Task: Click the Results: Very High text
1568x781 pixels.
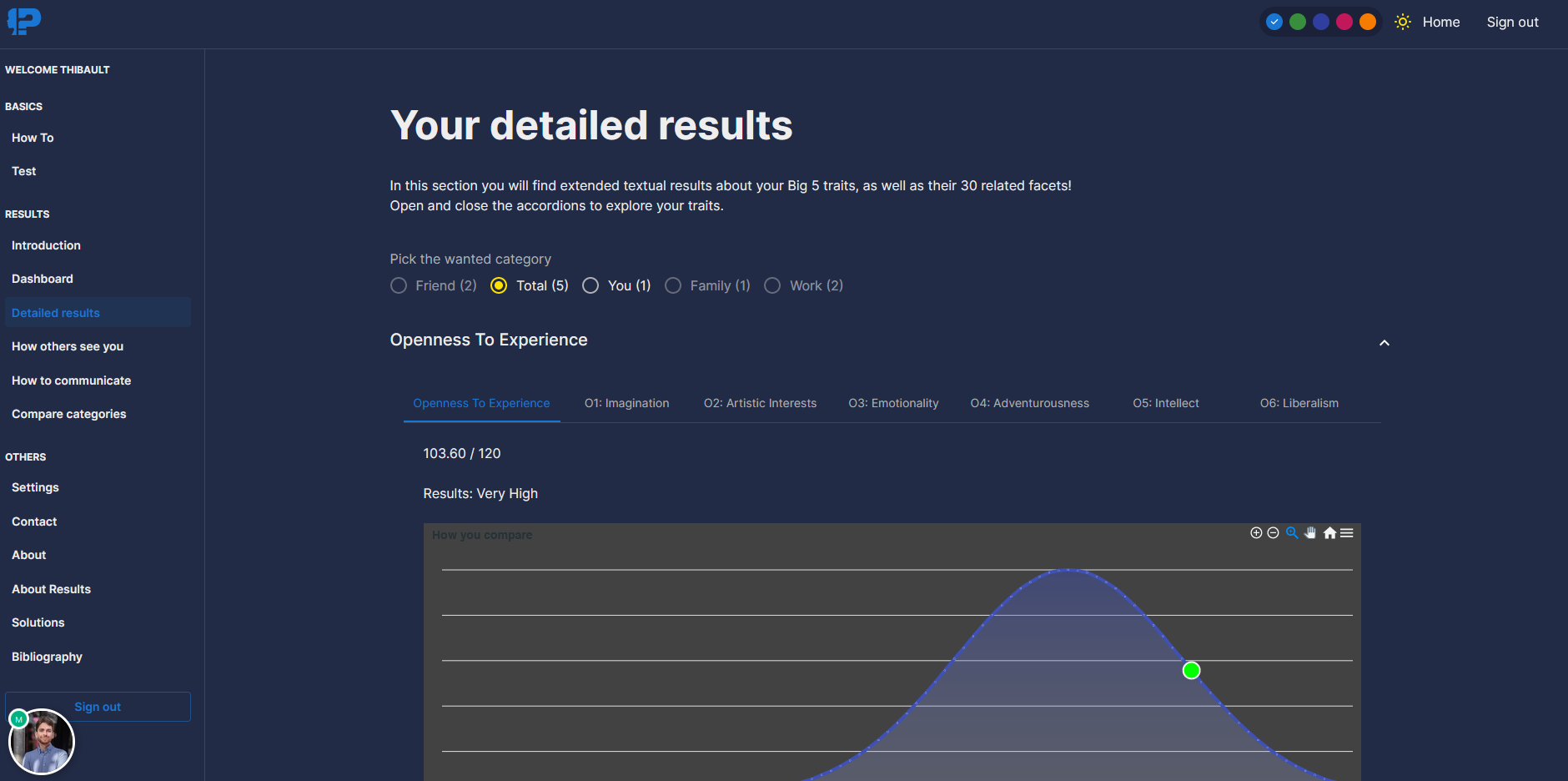Action: pyautogui.click(x=480, y=493)
